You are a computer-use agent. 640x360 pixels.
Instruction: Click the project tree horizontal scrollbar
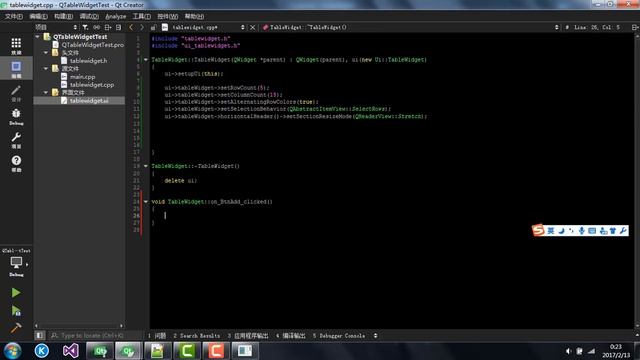pos(79,326)
